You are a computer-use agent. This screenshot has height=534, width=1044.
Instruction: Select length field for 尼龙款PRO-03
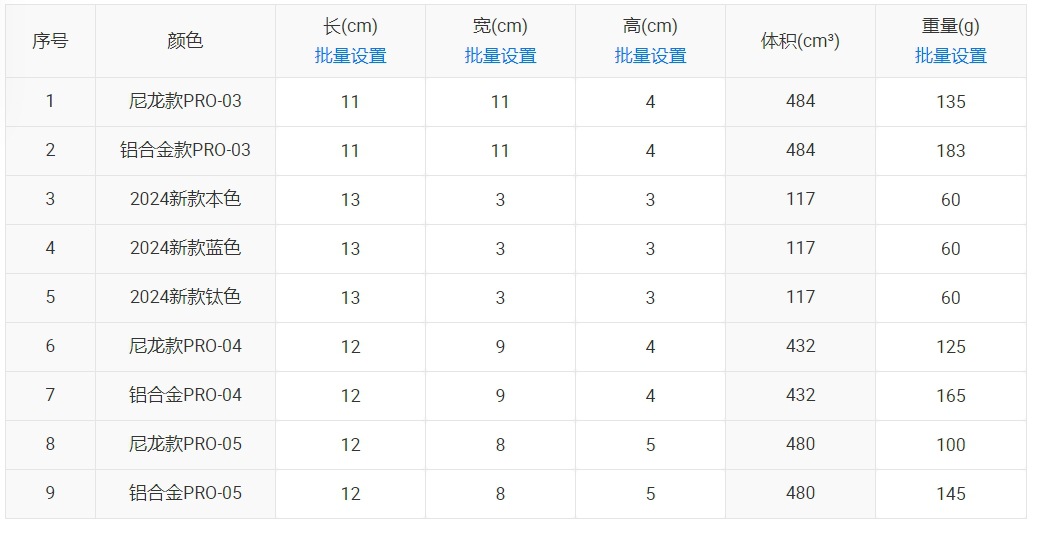click(350, 102)
